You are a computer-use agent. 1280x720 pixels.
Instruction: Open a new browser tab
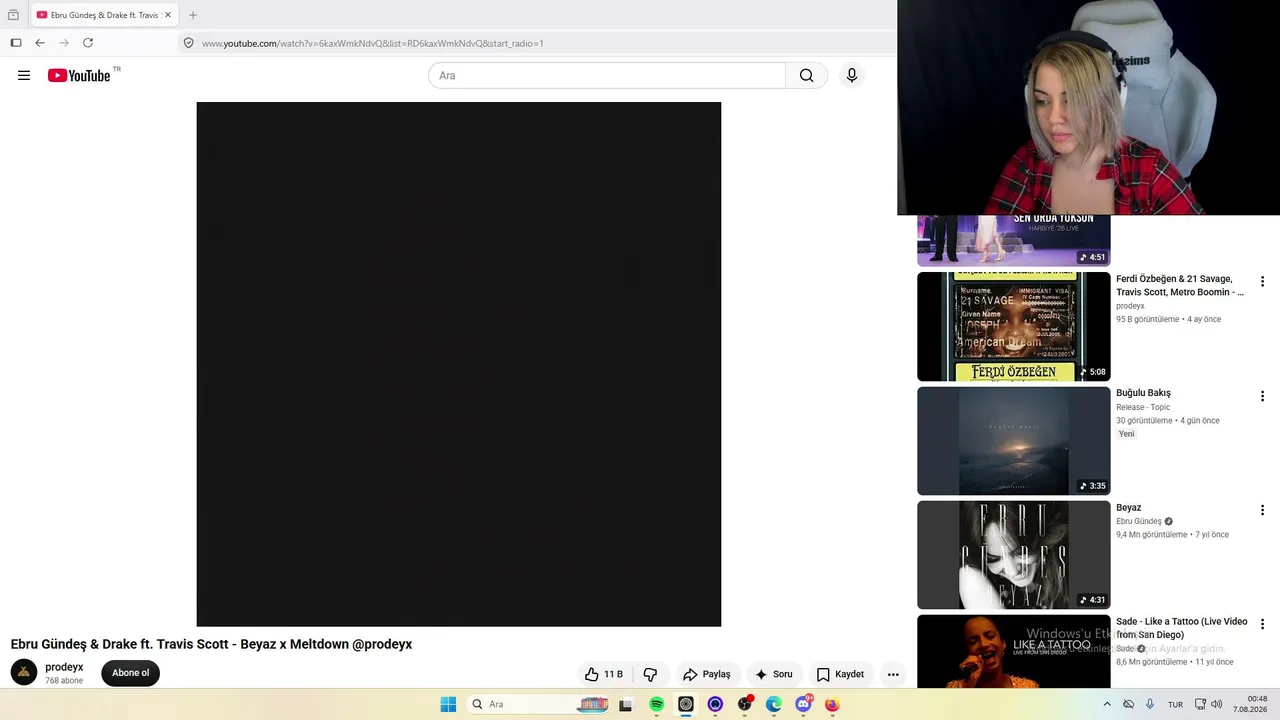pos(193,15)
